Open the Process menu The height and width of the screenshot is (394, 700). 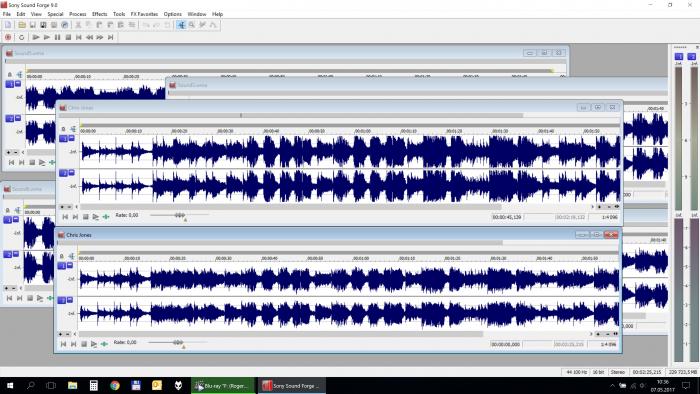77,14
